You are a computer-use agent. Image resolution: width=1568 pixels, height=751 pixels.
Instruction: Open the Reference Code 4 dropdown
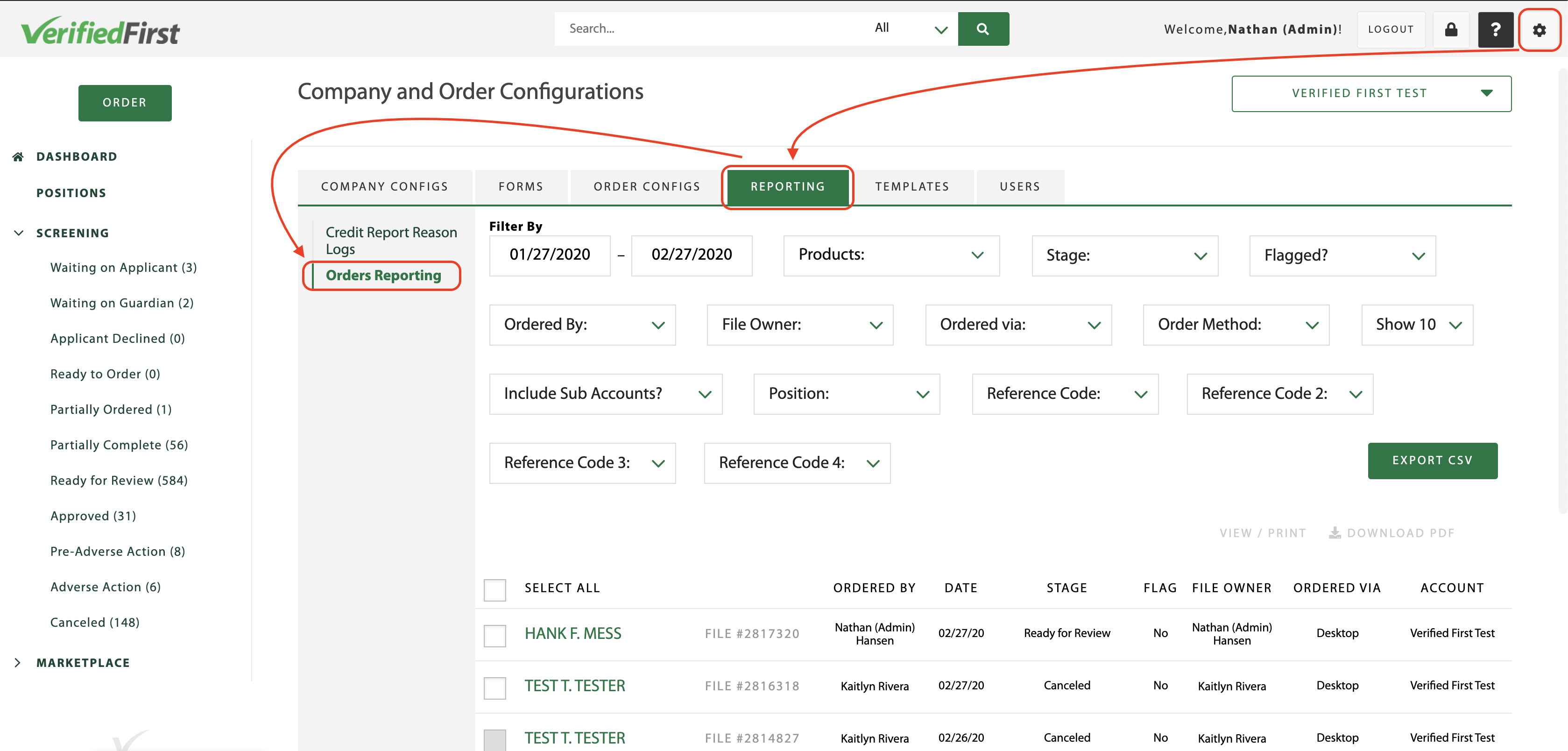(x=798, y=463)
